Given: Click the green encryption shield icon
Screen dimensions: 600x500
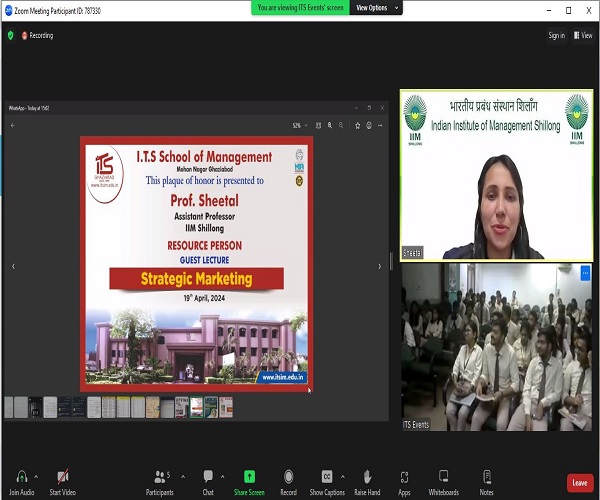Looking at the screenshot, I should point(11,36).
